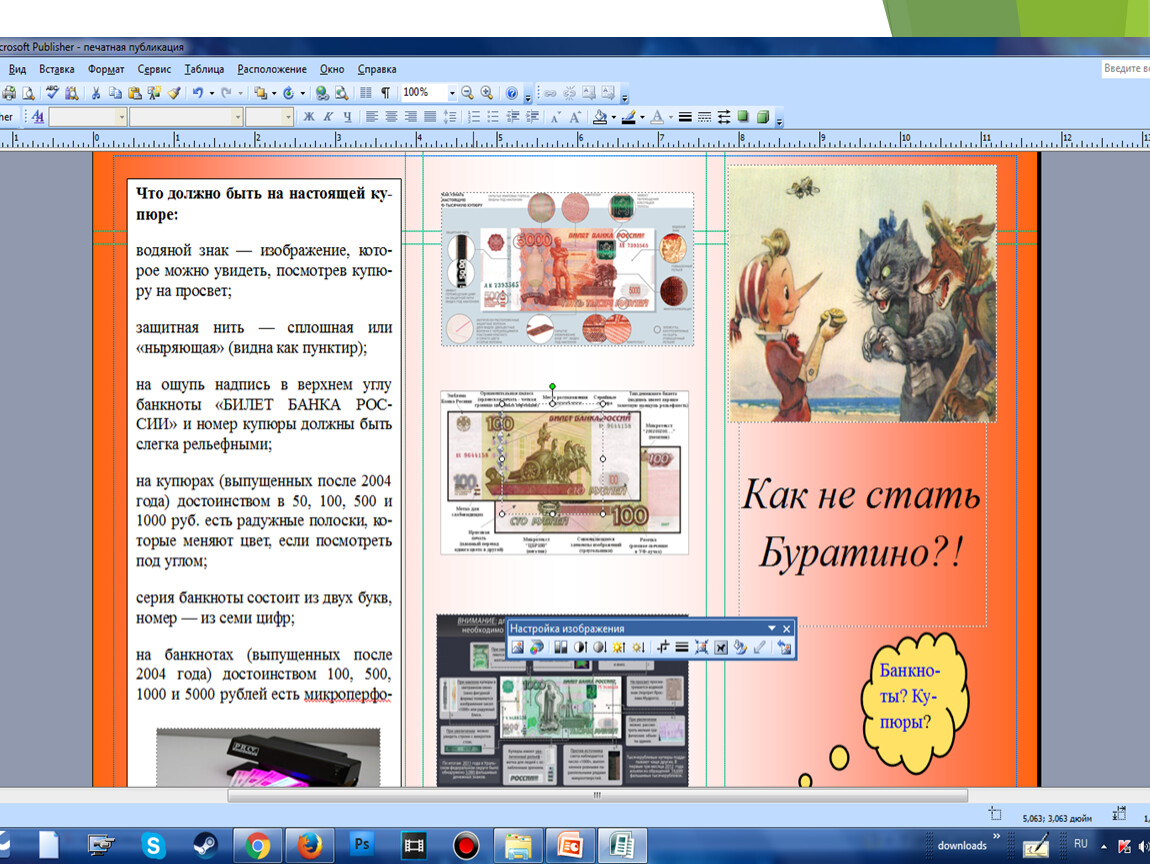Decrease picture brightness
This screenshot has height=864, width=1150.
(638, 647)
